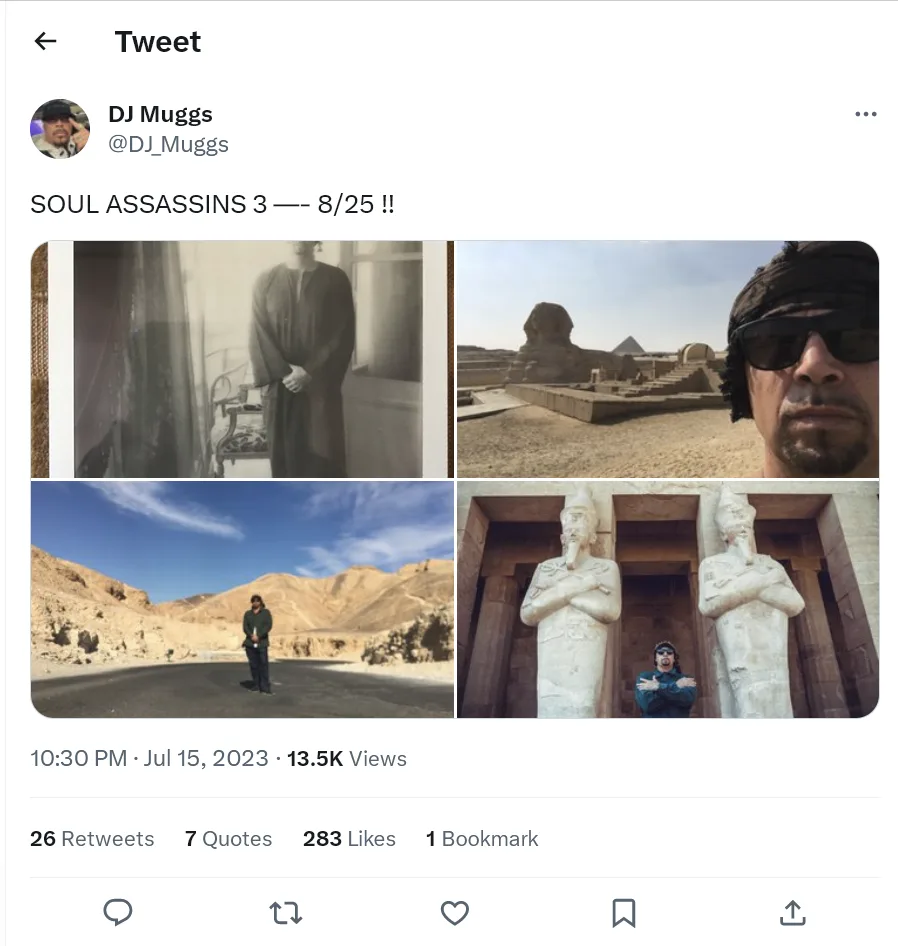Open the DJ Muggs display name link

(160, 114)
